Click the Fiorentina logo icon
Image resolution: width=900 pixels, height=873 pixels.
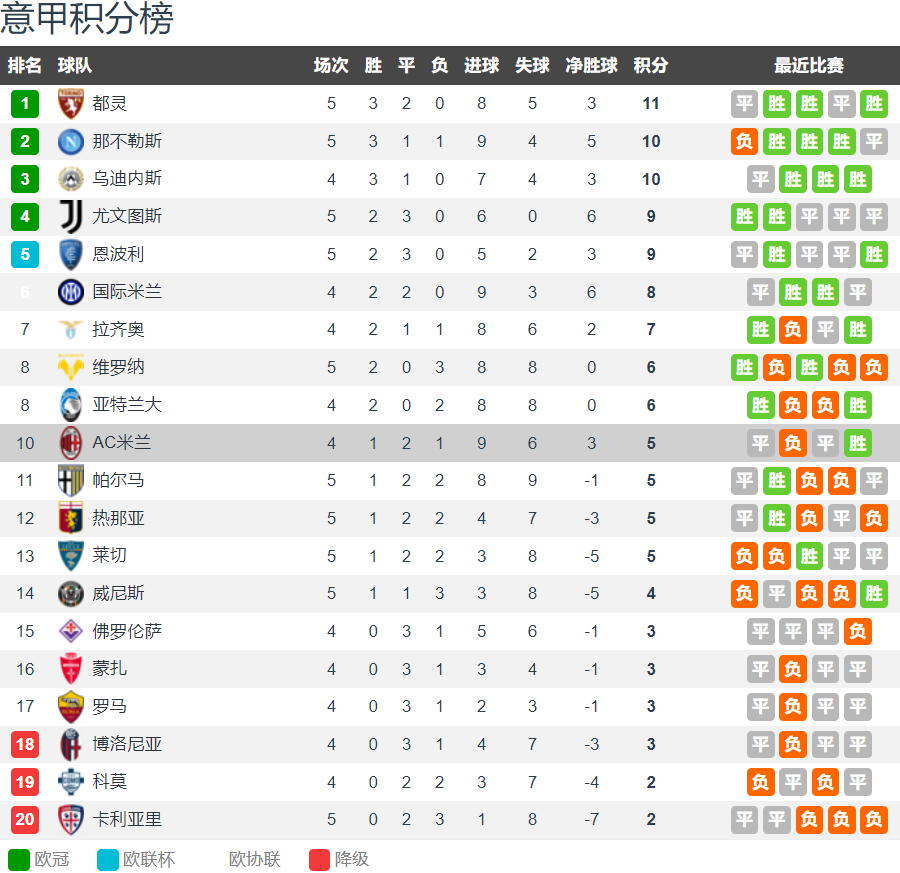pos(71,631)
